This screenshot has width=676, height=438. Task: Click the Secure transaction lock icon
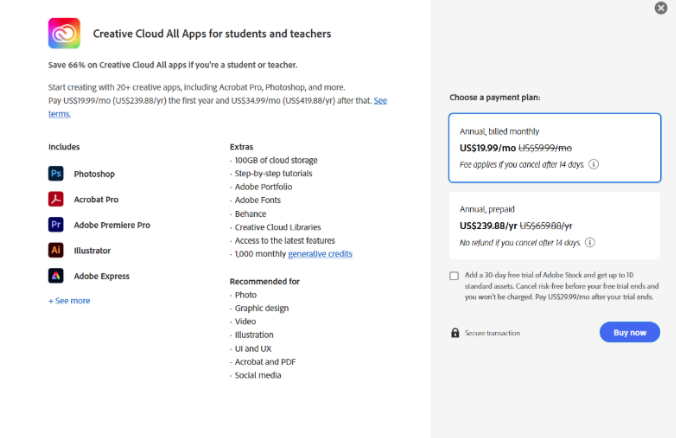click(455, 332)
